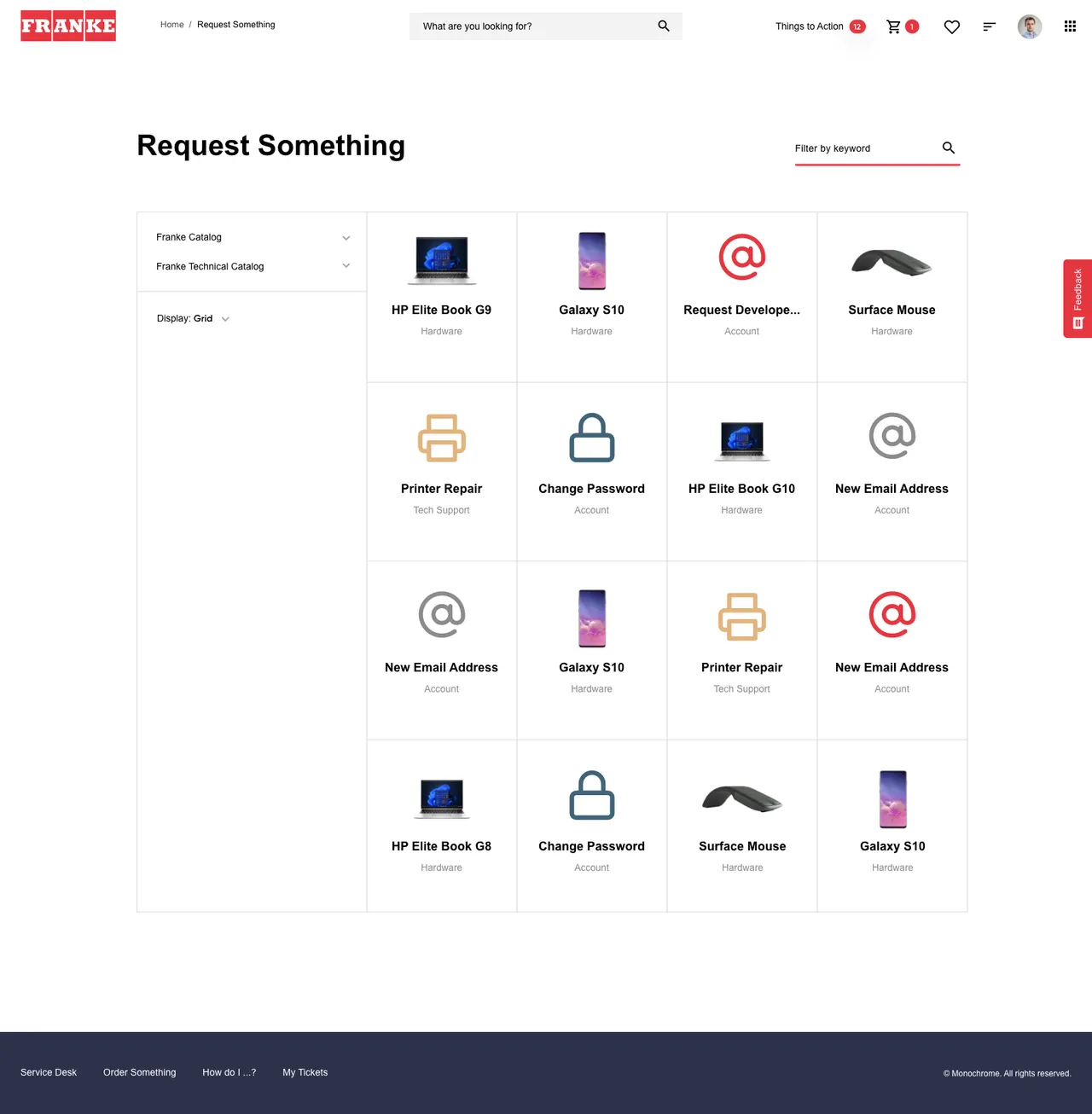Open your favorites list
The width and height of the screenshot is (1092, 1114).
[x=951, y=26]
